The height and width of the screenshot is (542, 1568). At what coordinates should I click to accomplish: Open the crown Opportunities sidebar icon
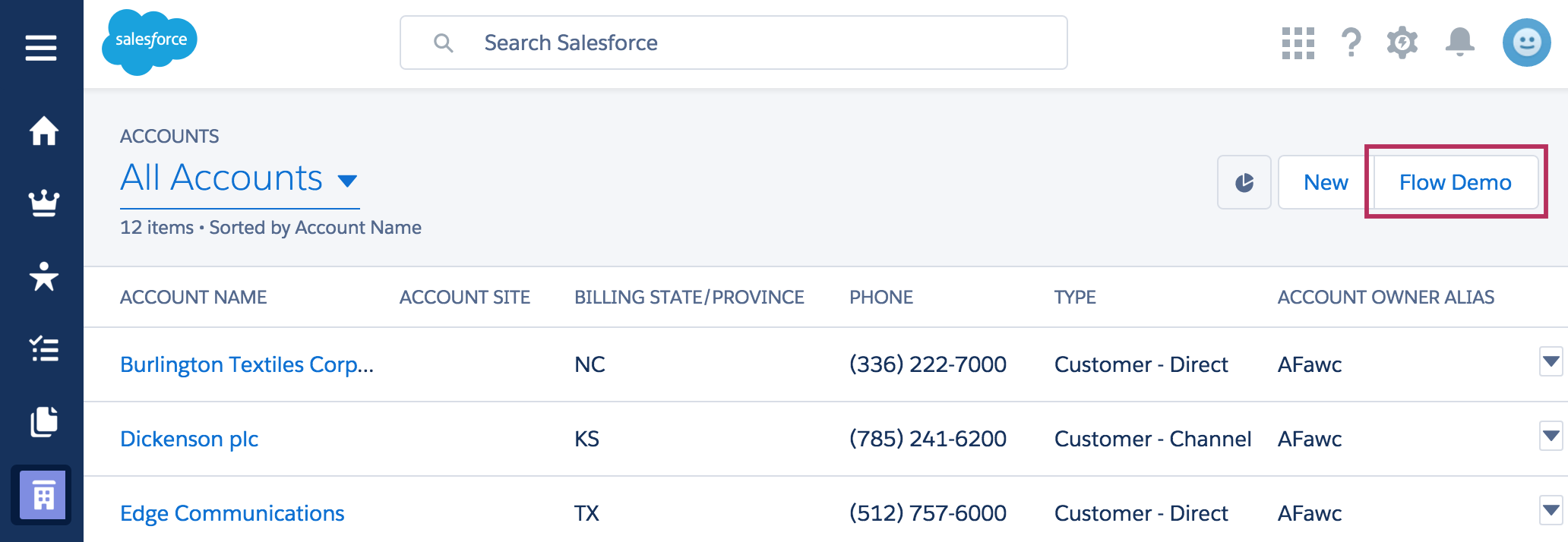43,203
